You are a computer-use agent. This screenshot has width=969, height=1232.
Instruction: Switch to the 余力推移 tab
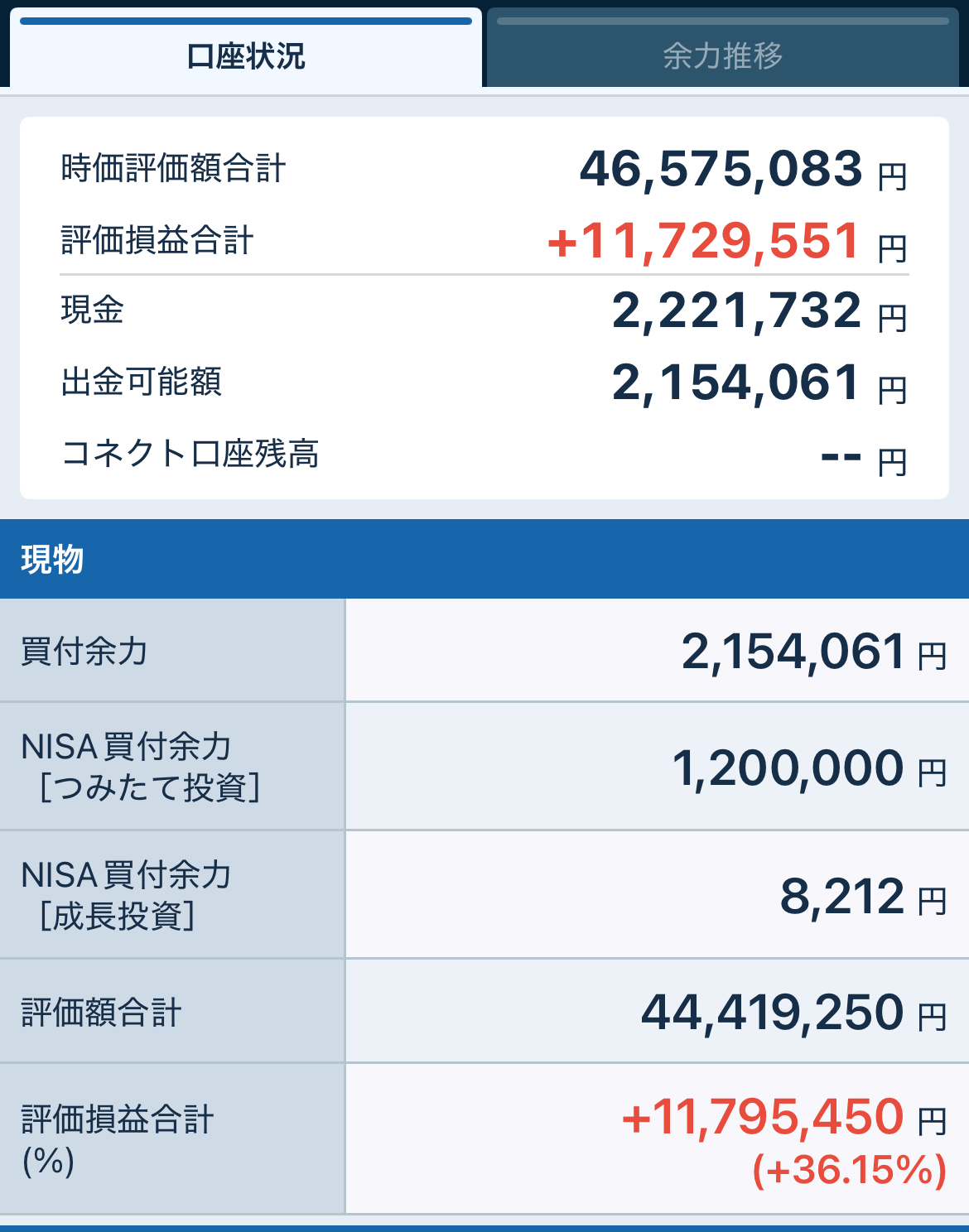click(x=722, y=55)
